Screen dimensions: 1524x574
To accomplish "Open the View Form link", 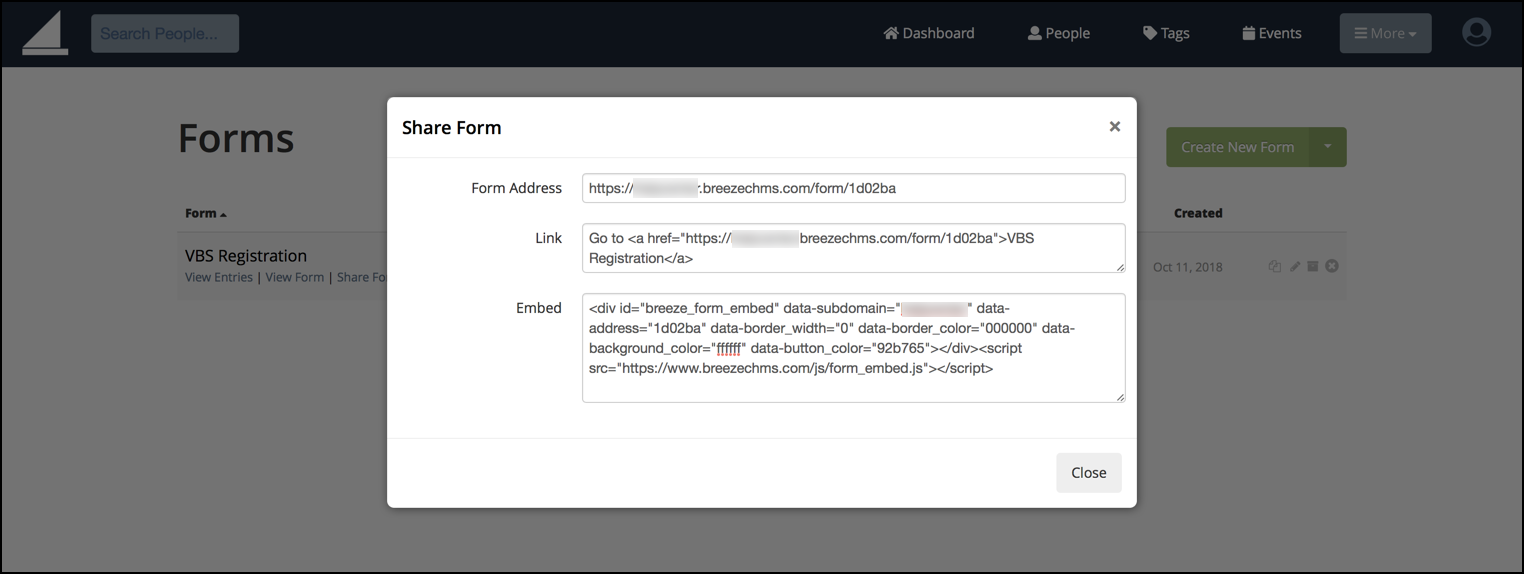I will click(295, 277).
